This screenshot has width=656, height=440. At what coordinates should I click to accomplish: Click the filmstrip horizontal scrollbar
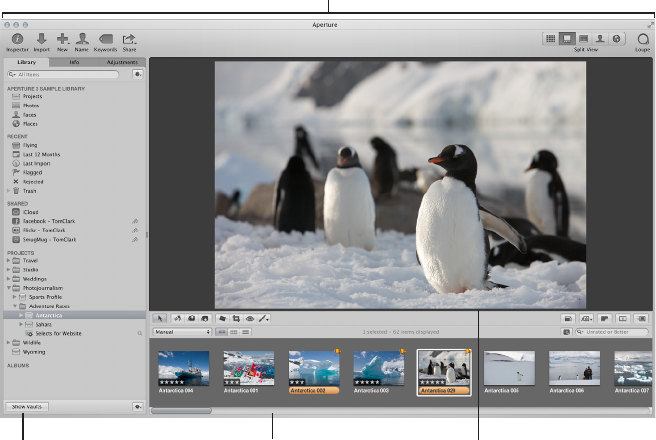[183, 410]
